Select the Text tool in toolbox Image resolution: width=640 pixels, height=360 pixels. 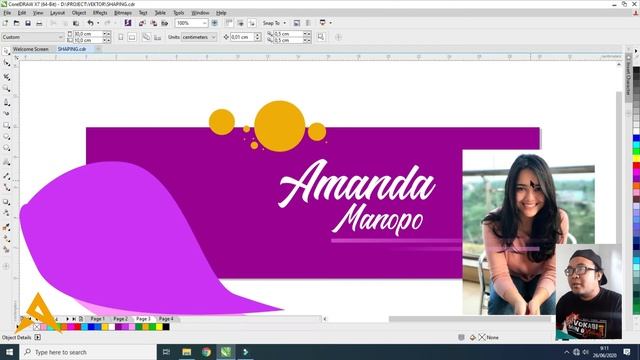click(7, 162)
